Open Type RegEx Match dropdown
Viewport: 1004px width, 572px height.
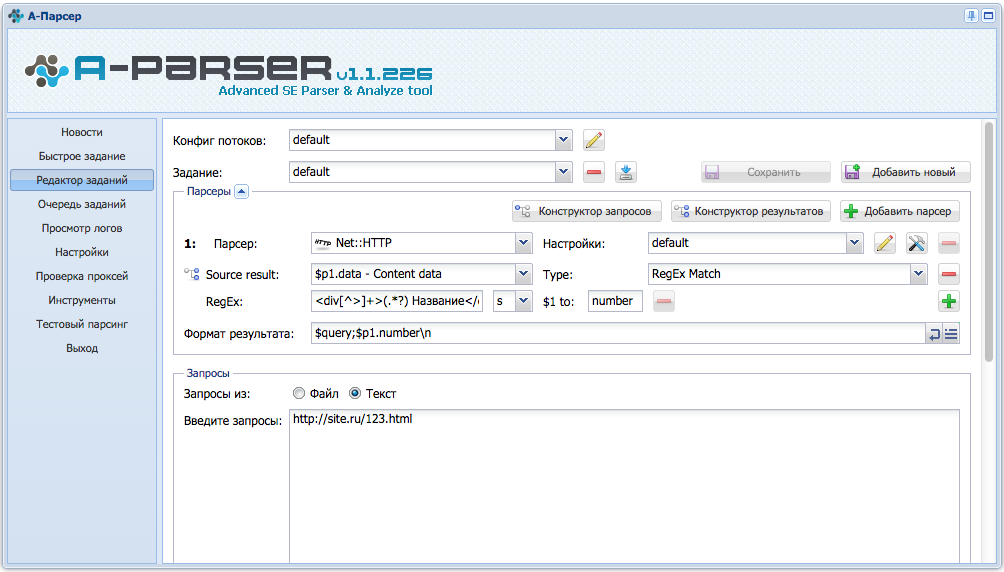tap(918, 274)
